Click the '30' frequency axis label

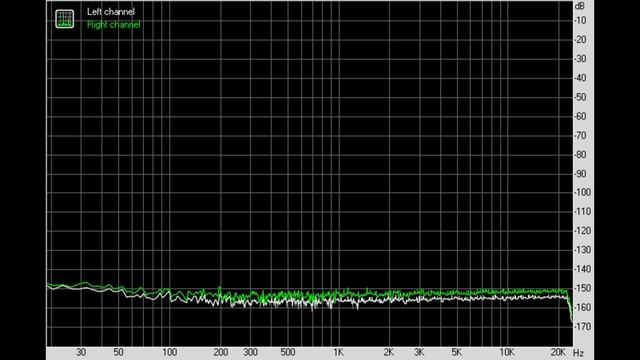[81, 352]
